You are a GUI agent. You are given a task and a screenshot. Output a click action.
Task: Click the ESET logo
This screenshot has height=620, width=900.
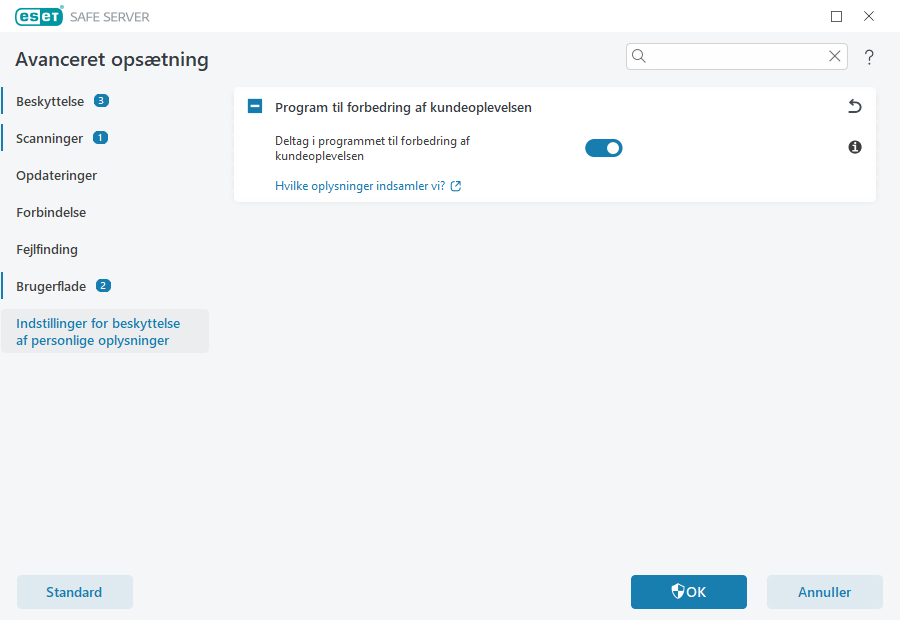[x=38, y=16]
